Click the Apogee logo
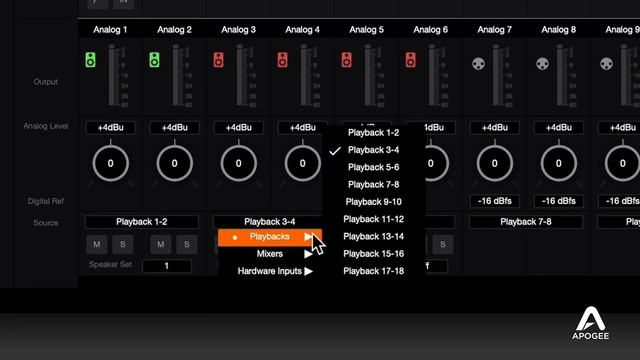 pyautogui.click(x=591, y=323)
